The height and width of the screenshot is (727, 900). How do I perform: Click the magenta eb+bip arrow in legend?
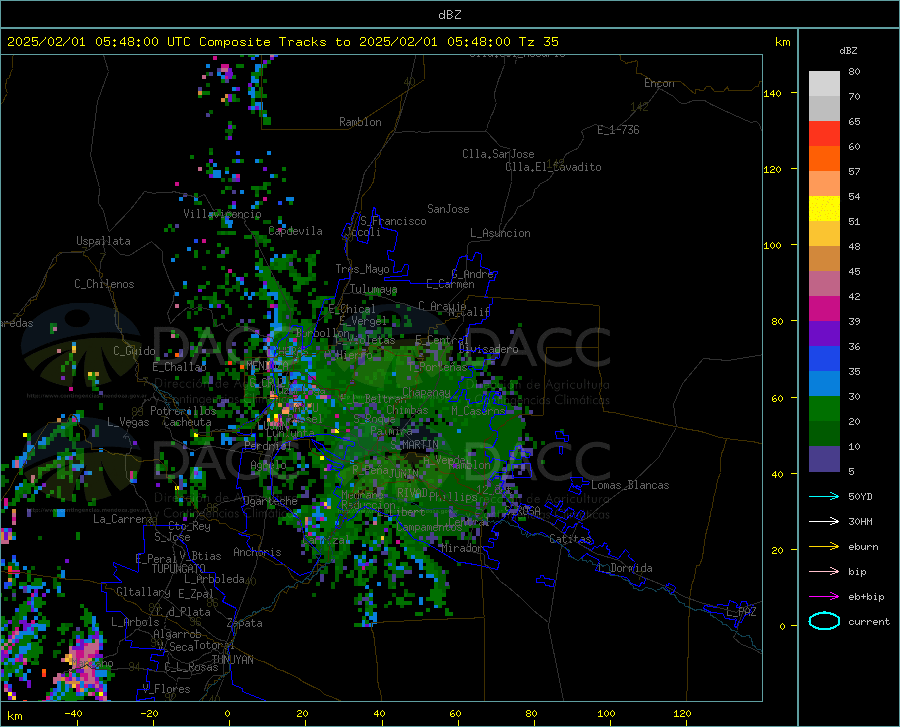(824, 597)
